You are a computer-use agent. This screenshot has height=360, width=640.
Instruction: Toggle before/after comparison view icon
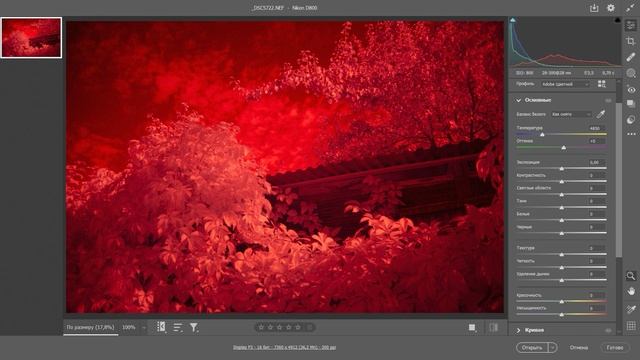[x=493, y=327]
